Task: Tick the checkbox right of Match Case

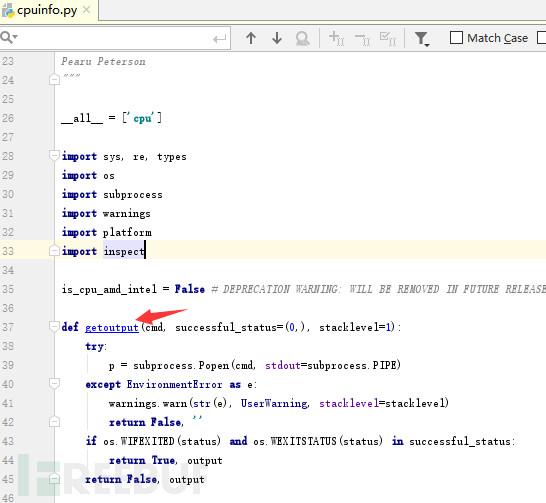Action: [x=542, y=38]
